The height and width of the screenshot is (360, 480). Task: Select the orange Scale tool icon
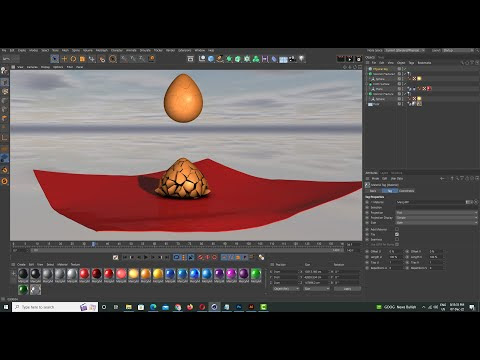tap(82, 59)
